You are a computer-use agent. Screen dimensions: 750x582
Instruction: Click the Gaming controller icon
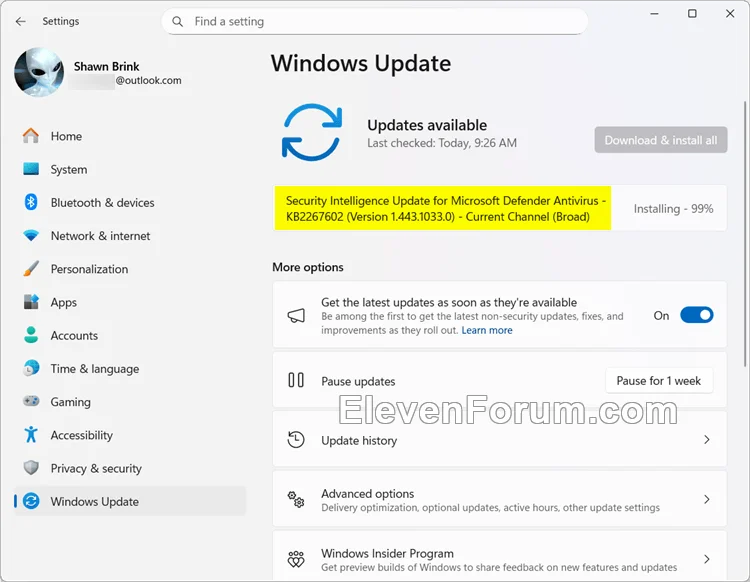pos(31,401)
